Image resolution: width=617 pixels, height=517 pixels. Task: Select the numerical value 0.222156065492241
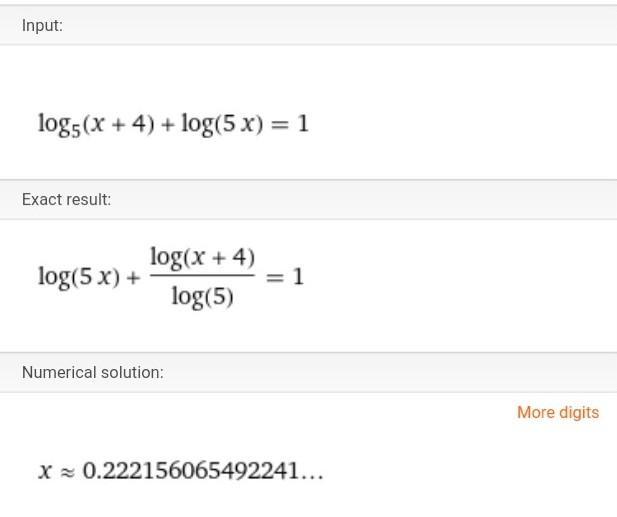191,471
